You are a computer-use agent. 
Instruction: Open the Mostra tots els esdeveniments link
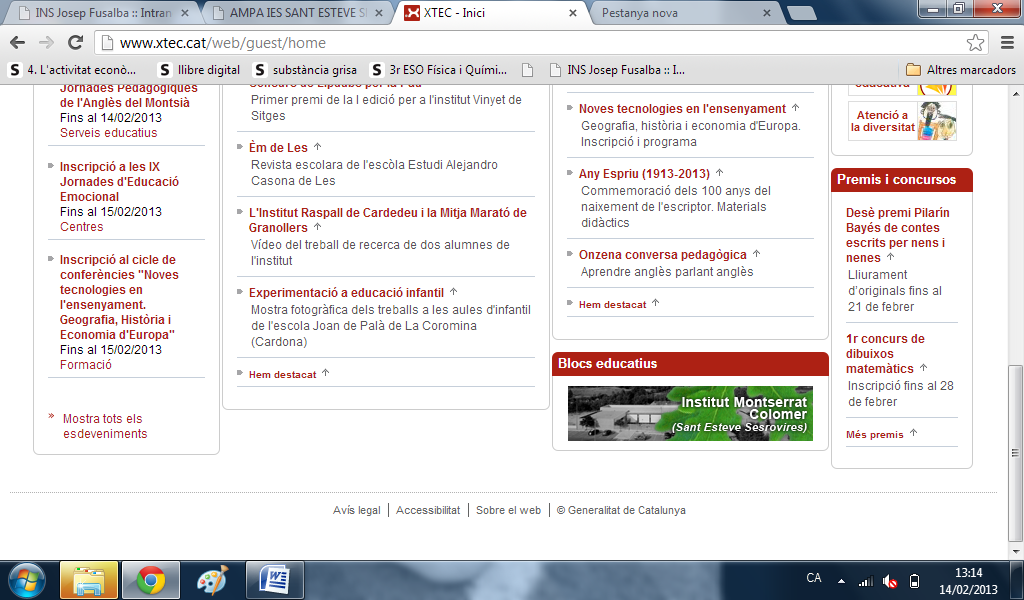pos(104,426)
